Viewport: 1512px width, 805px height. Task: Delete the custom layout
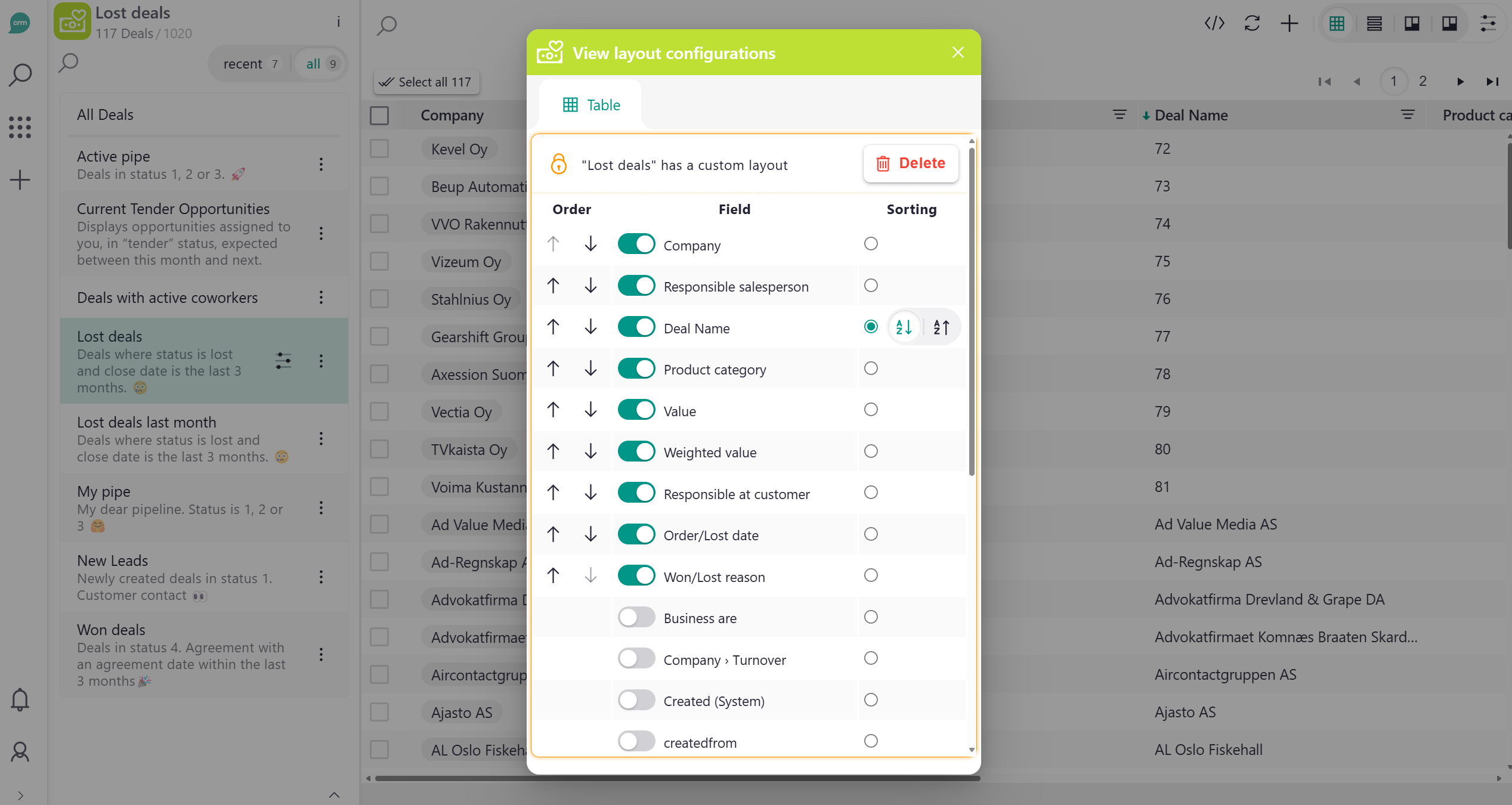[911, 163]
